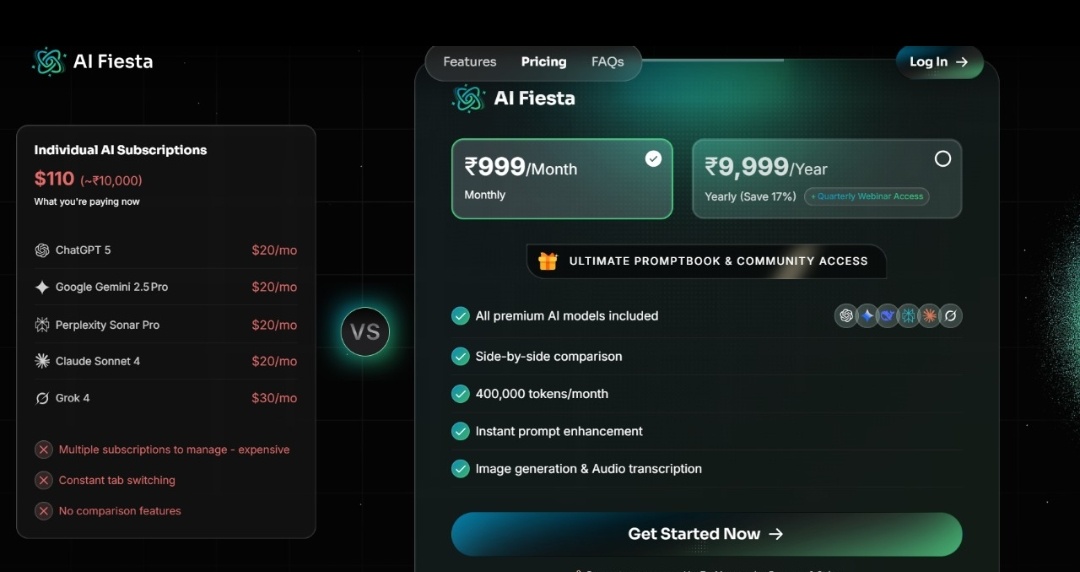Open the Features nav tab
This screenshot has height=572, width=1080.
point(469,62)
